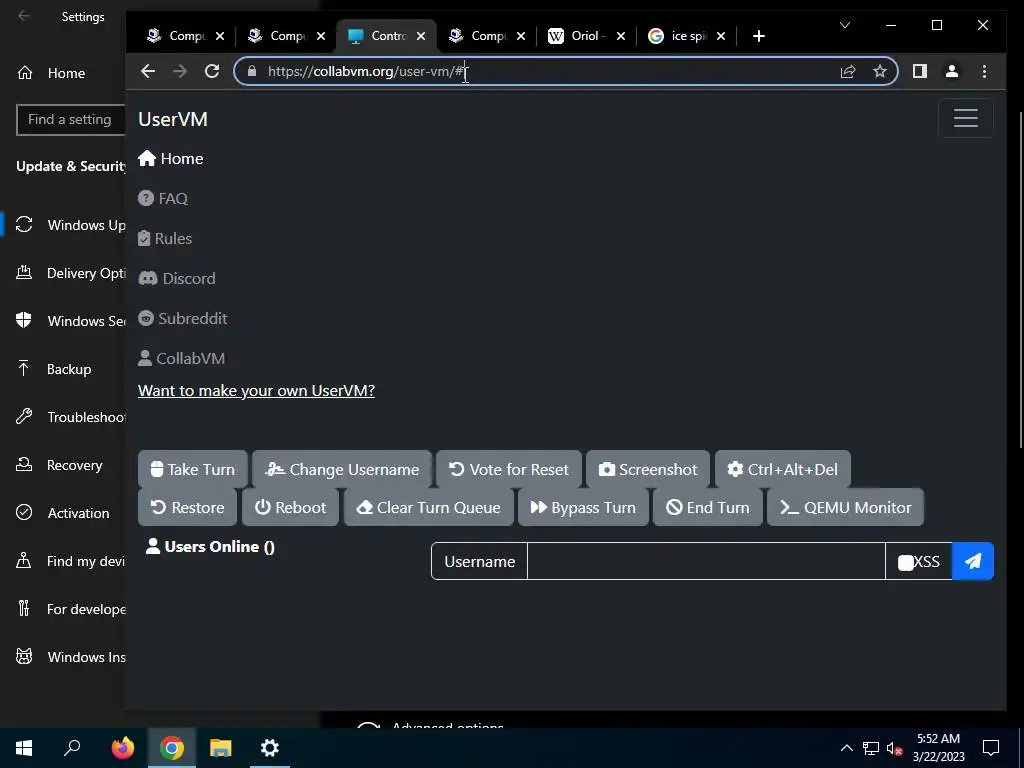The width and height of the screenshot is (1024, 768).
Task: Go back using the browser back arrow
Action: [148, 71]
